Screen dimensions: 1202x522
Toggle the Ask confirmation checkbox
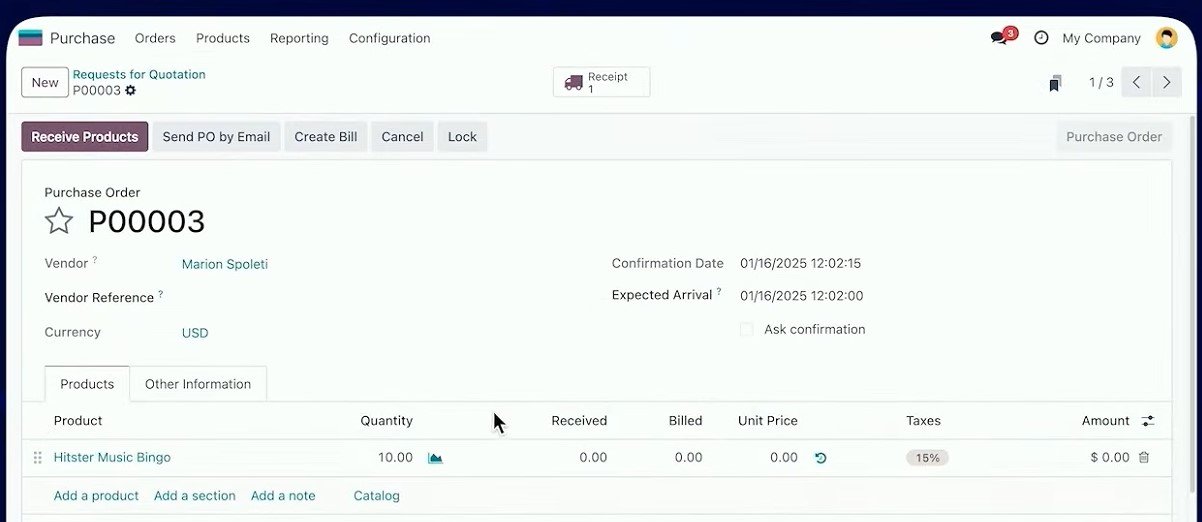(746, 329)
